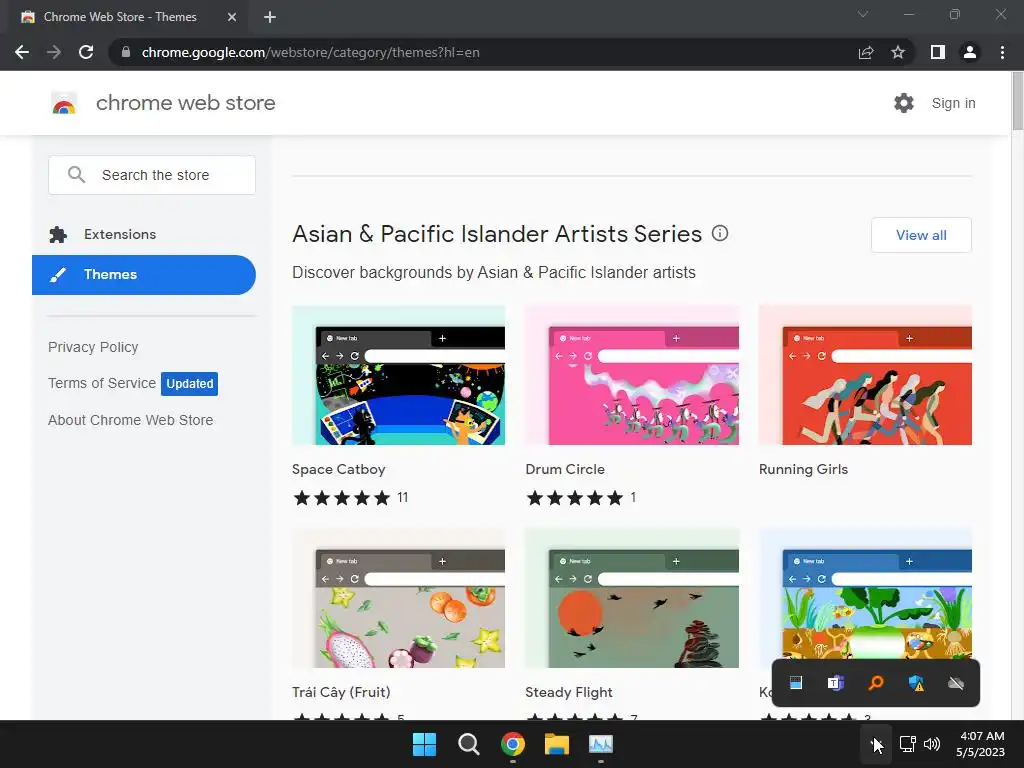Image resolution: width=1024 pixels, height=768 pixels.
Task: Click the Drum Circle title text
Action: tap(565, 469)
